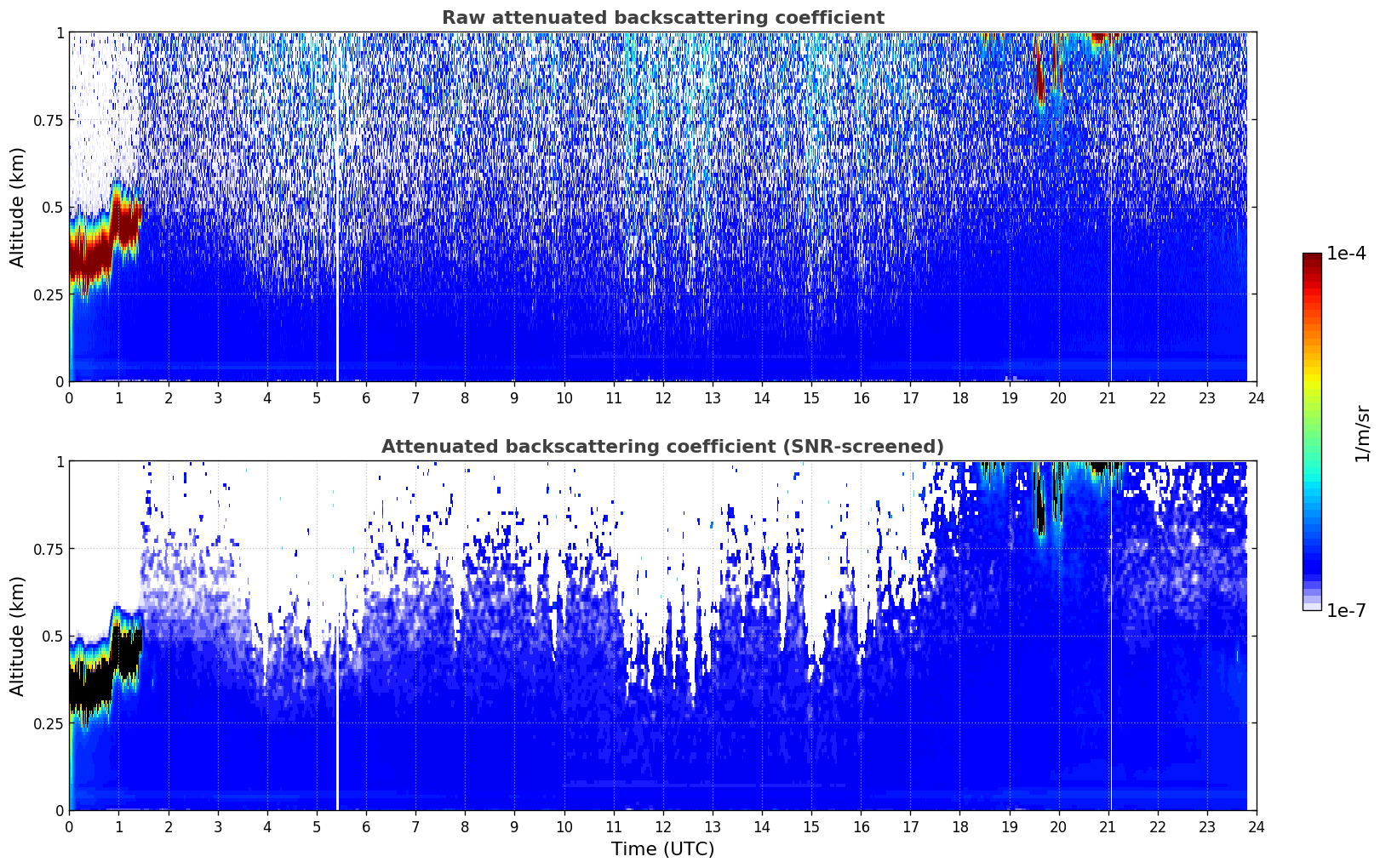The width and height of the screenshot is (1380, 868).
Task: Click the "9" hour tick under the SNR-screened plot
Action: [514, 826]
